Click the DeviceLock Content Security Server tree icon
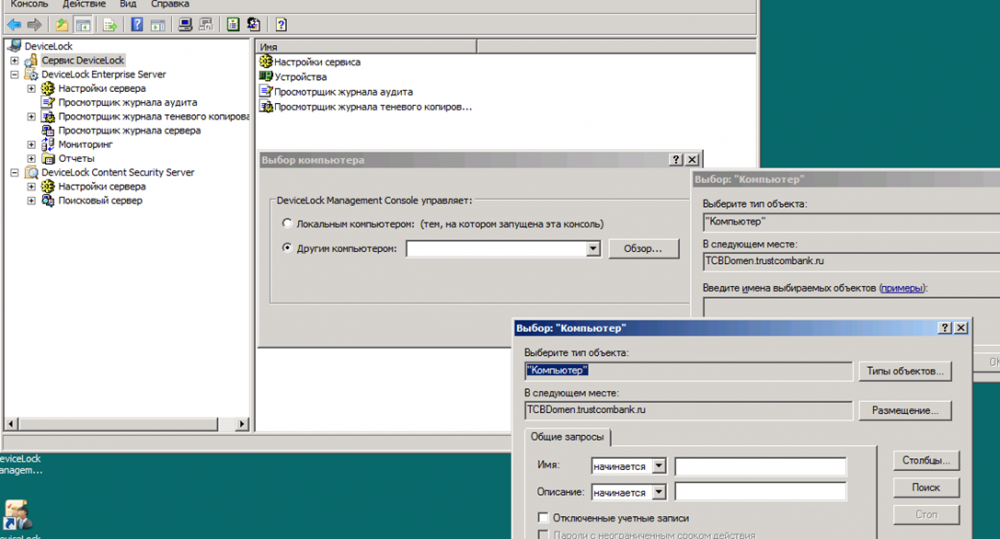The height and width of the screenshot is (539, 1000). click(31, 173)
